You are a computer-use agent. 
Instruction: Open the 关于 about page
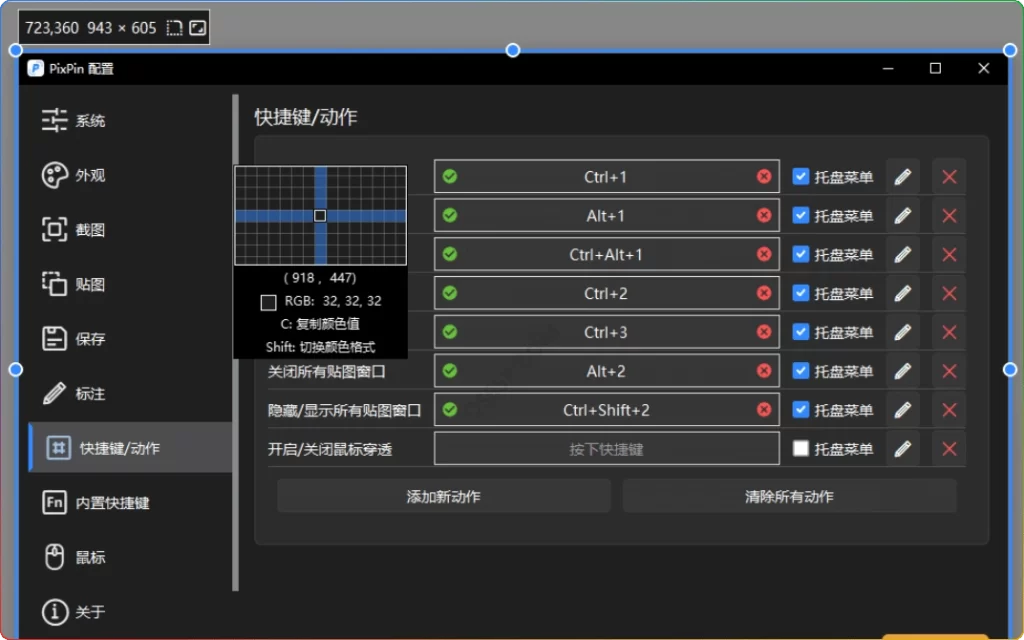(85, 612)
